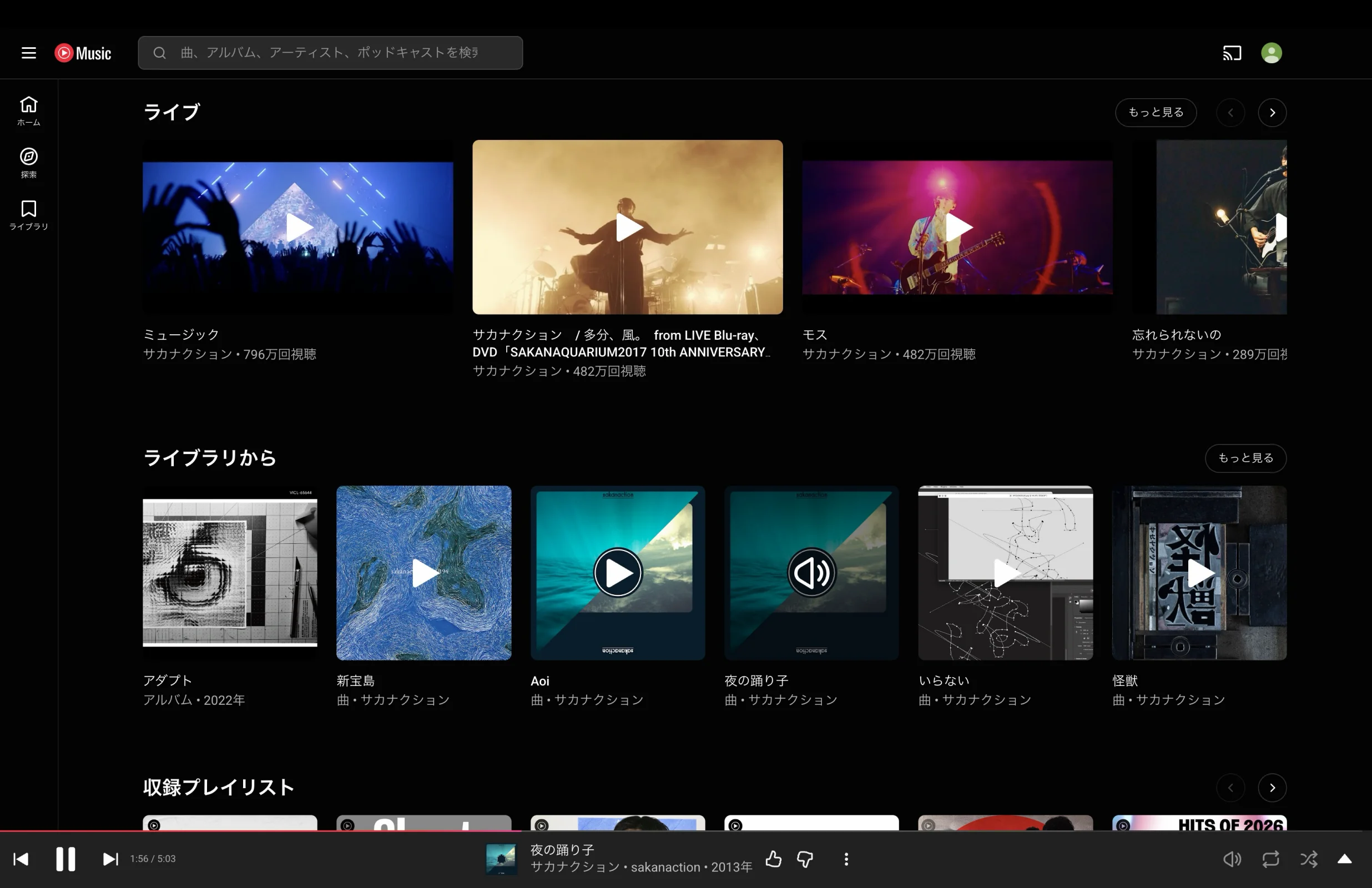Toggle the player volume speaker icon
1372x888 pixels.
coord(1232,859)
